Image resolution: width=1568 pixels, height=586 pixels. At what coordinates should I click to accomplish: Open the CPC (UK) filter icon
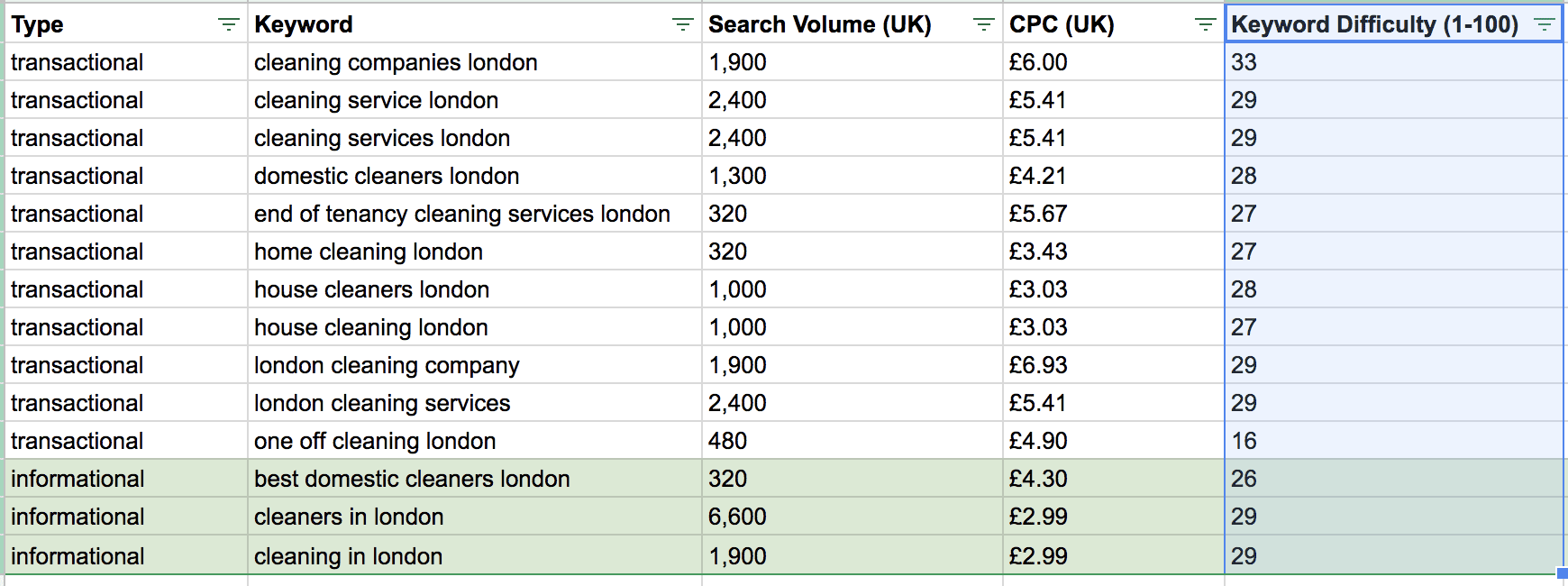click(x=1205, y=25)
